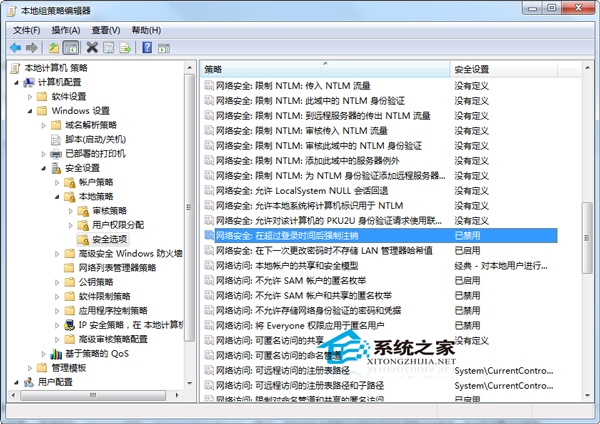Viewport: 600px width, 424px height.
Task: Open the 操作(A) menu
Action: click(66, 30)
